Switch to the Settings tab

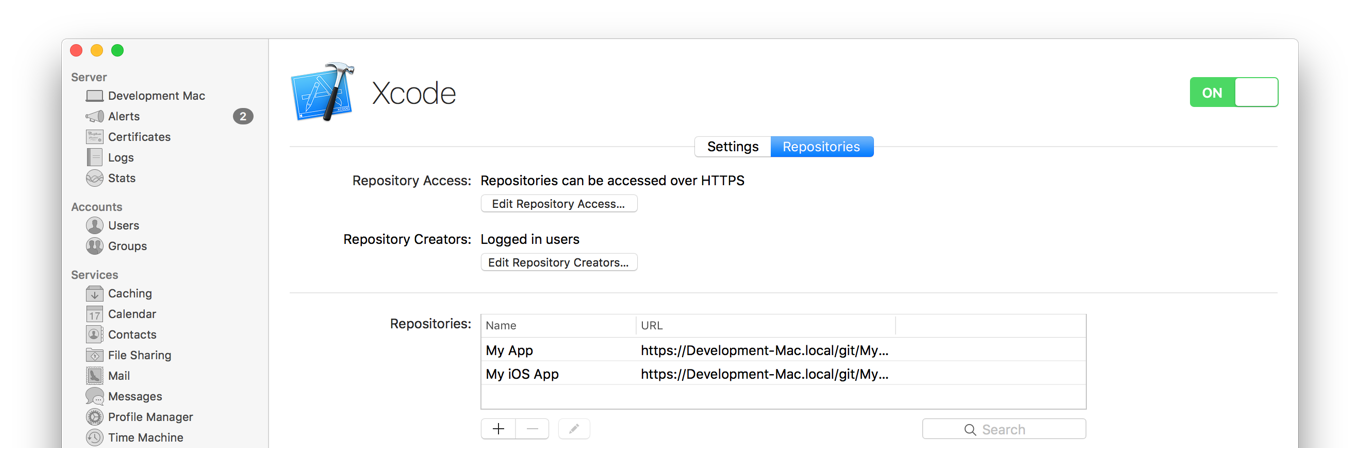[733, 147]
